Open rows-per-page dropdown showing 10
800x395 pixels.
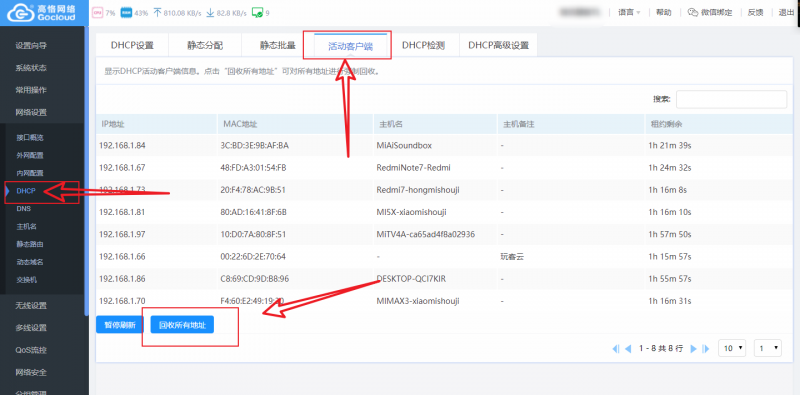(x=732, y=348)
